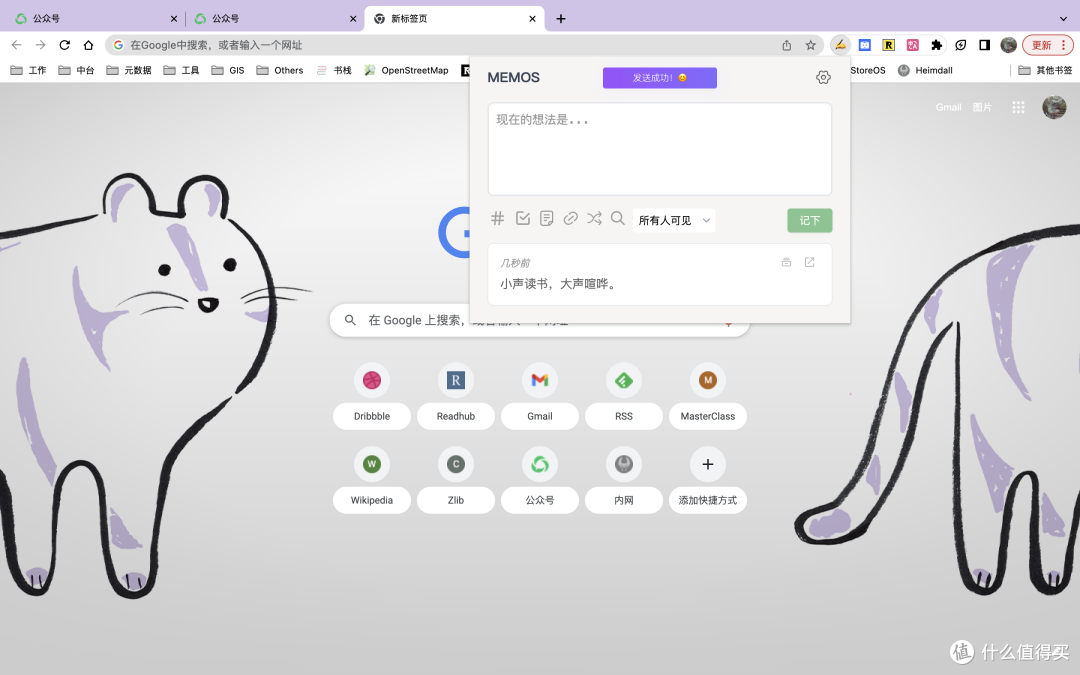Viewport: 1080px width, 675px height.
Task: Bookmark this page with the star icon
Action: pyautogui.click(x=811, y=45)
